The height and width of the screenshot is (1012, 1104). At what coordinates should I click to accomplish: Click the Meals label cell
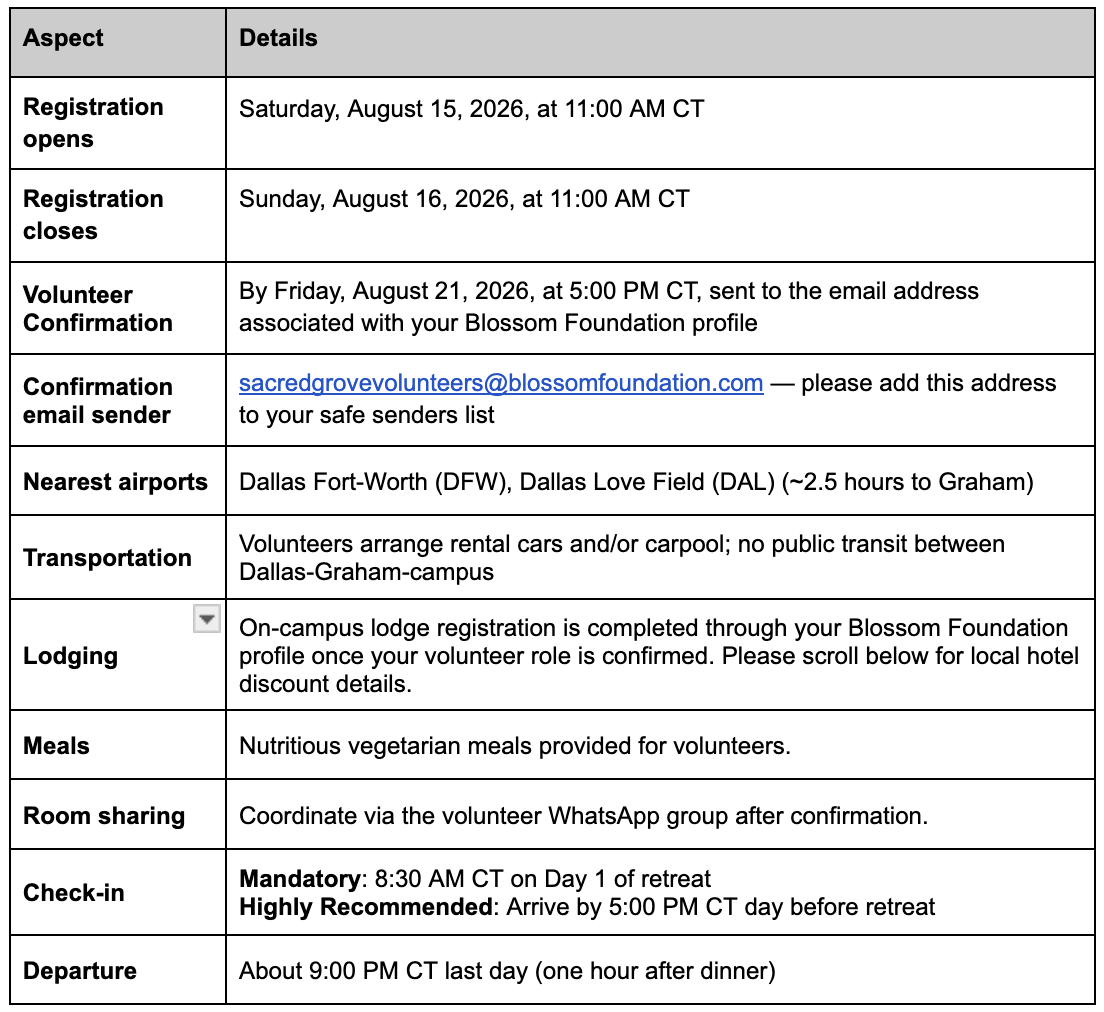click(118, 744)
